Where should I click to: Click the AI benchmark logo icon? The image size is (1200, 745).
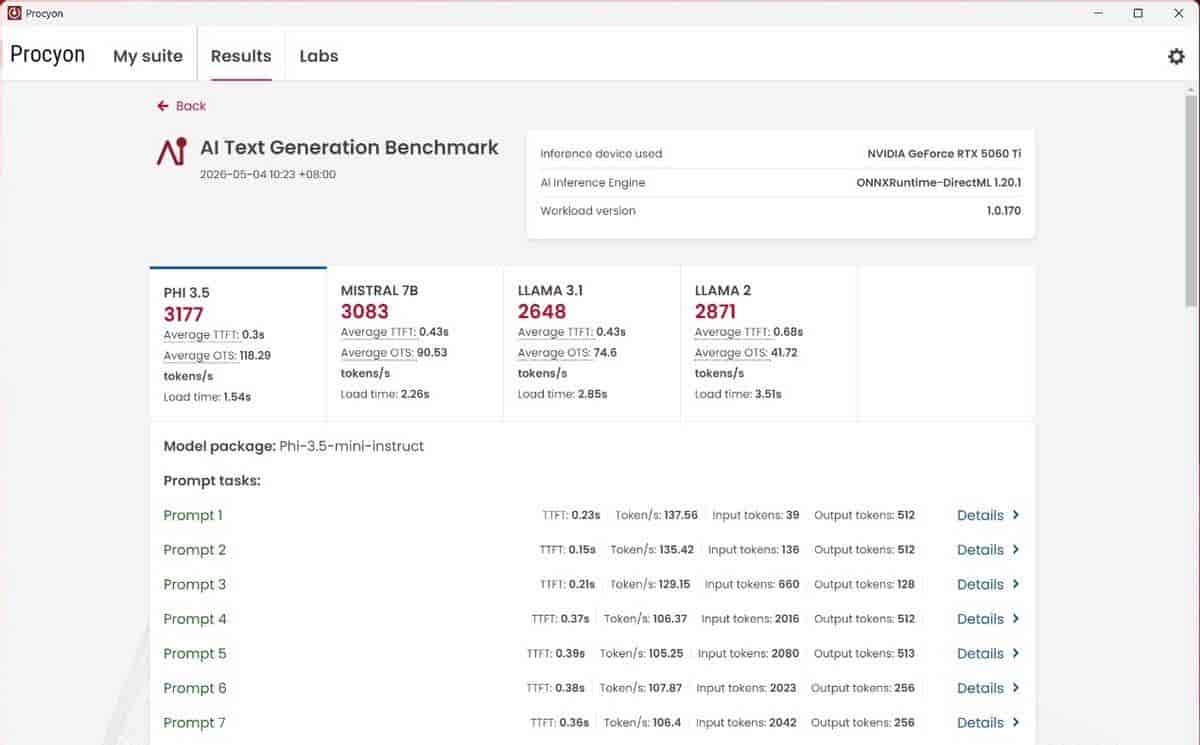pyautogui.click(x=172, y=151)
